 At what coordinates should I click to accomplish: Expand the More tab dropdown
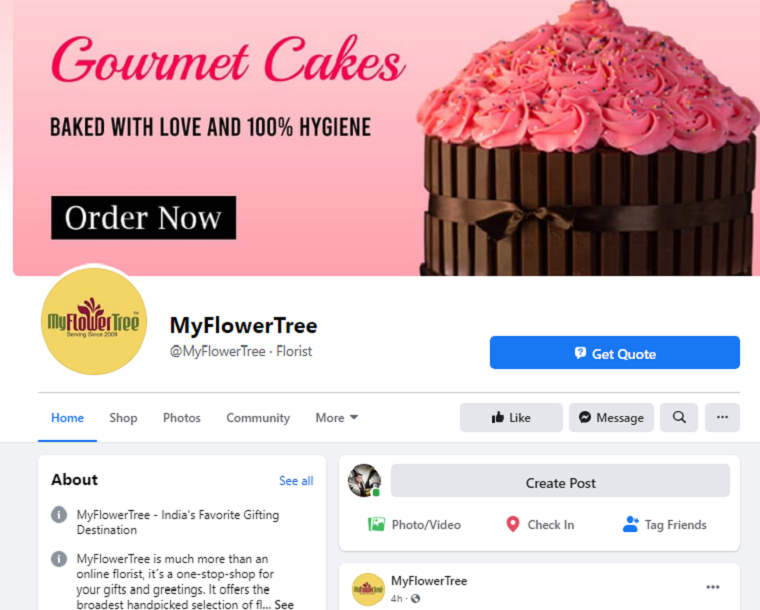336,418
